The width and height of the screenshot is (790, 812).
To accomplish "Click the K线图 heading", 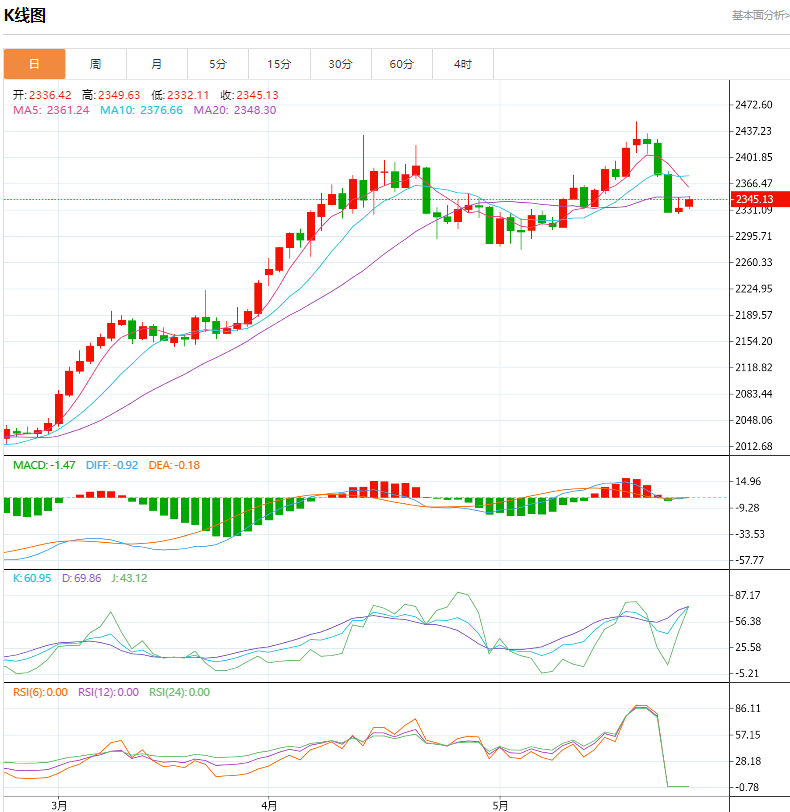I will [x=25, y=16].
